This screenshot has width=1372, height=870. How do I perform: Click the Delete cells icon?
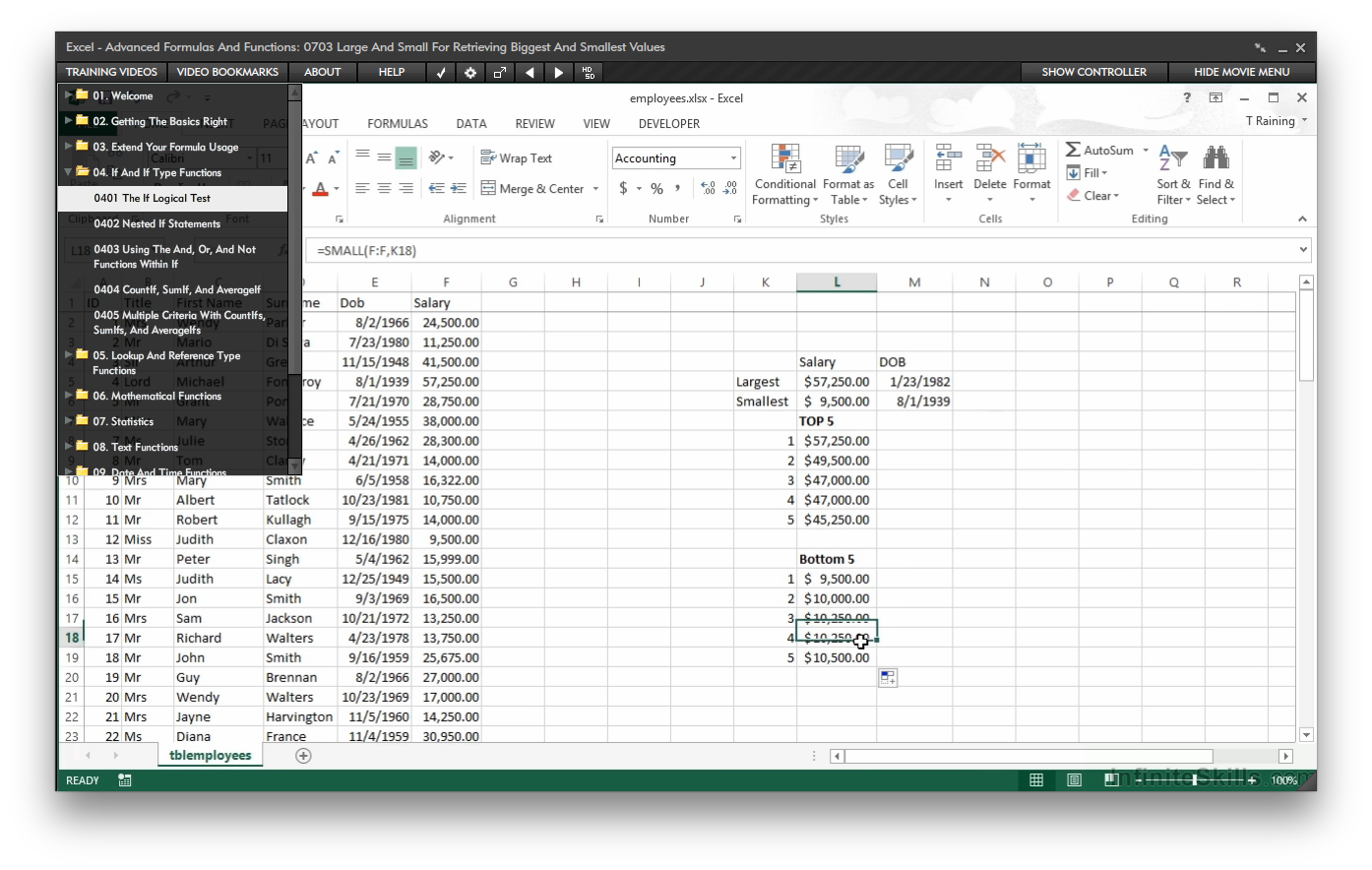coord(989,159)
